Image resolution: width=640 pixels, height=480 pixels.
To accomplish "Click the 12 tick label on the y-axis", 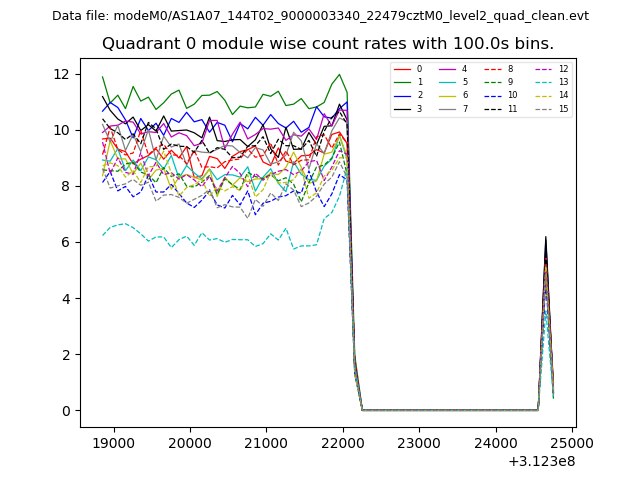I will click(60, 74).
